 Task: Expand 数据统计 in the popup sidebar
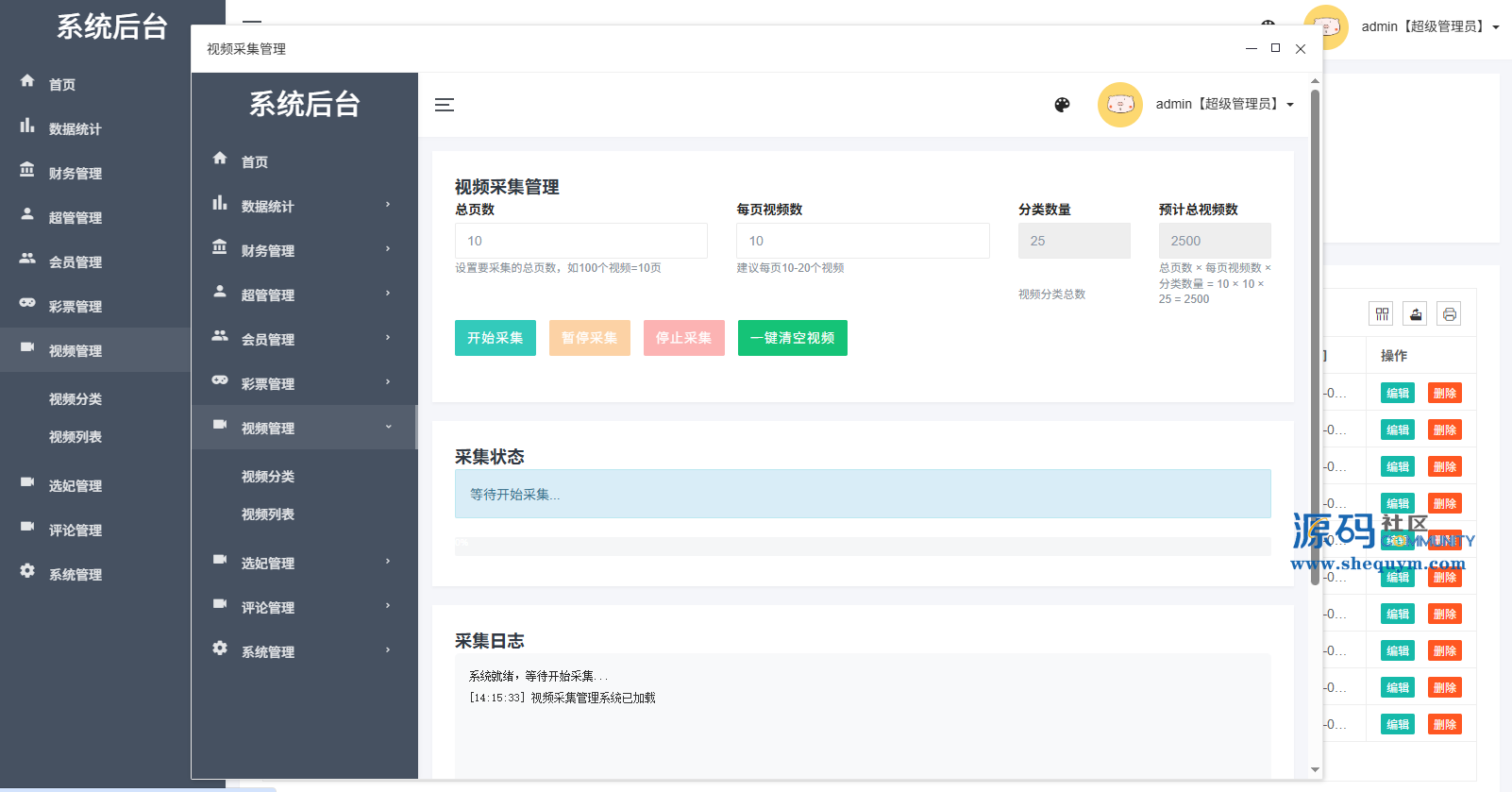pyautogui.click(x=304, y=206)
